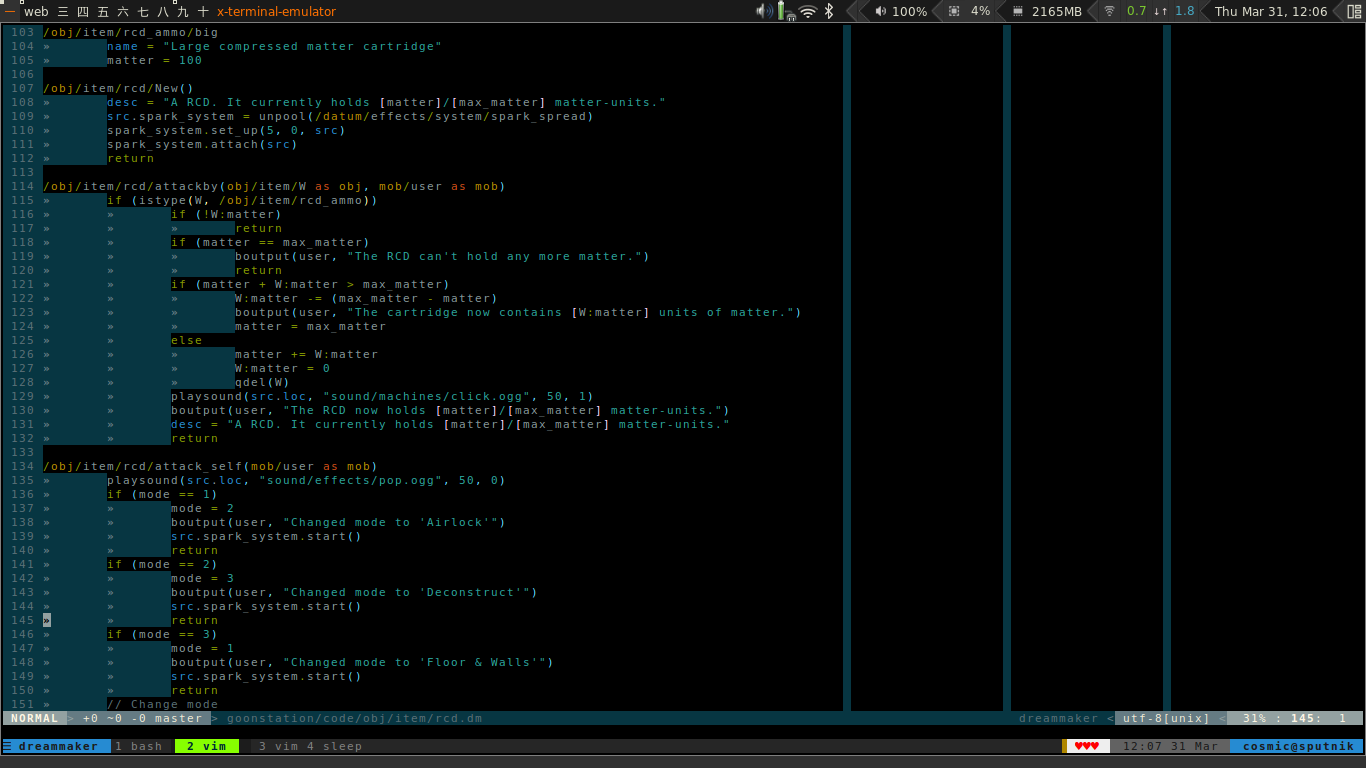Screen dimensions: 1366x768
Task: Click the git status '+0 ~0 -0 master'
Action: pos(142,718)
